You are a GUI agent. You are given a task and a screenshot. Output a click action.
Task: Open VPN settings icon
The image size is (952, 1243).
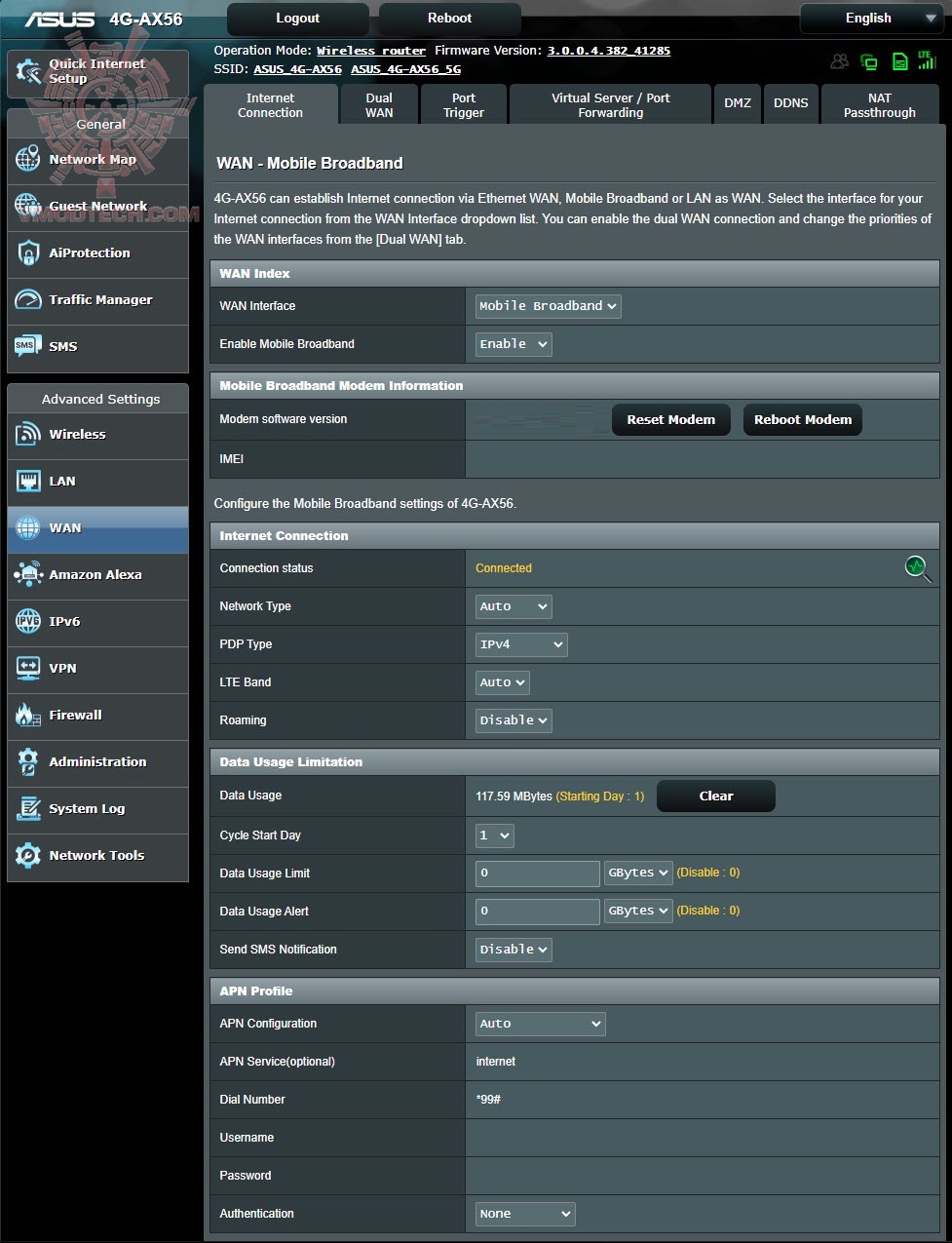(x=28, y=669)
